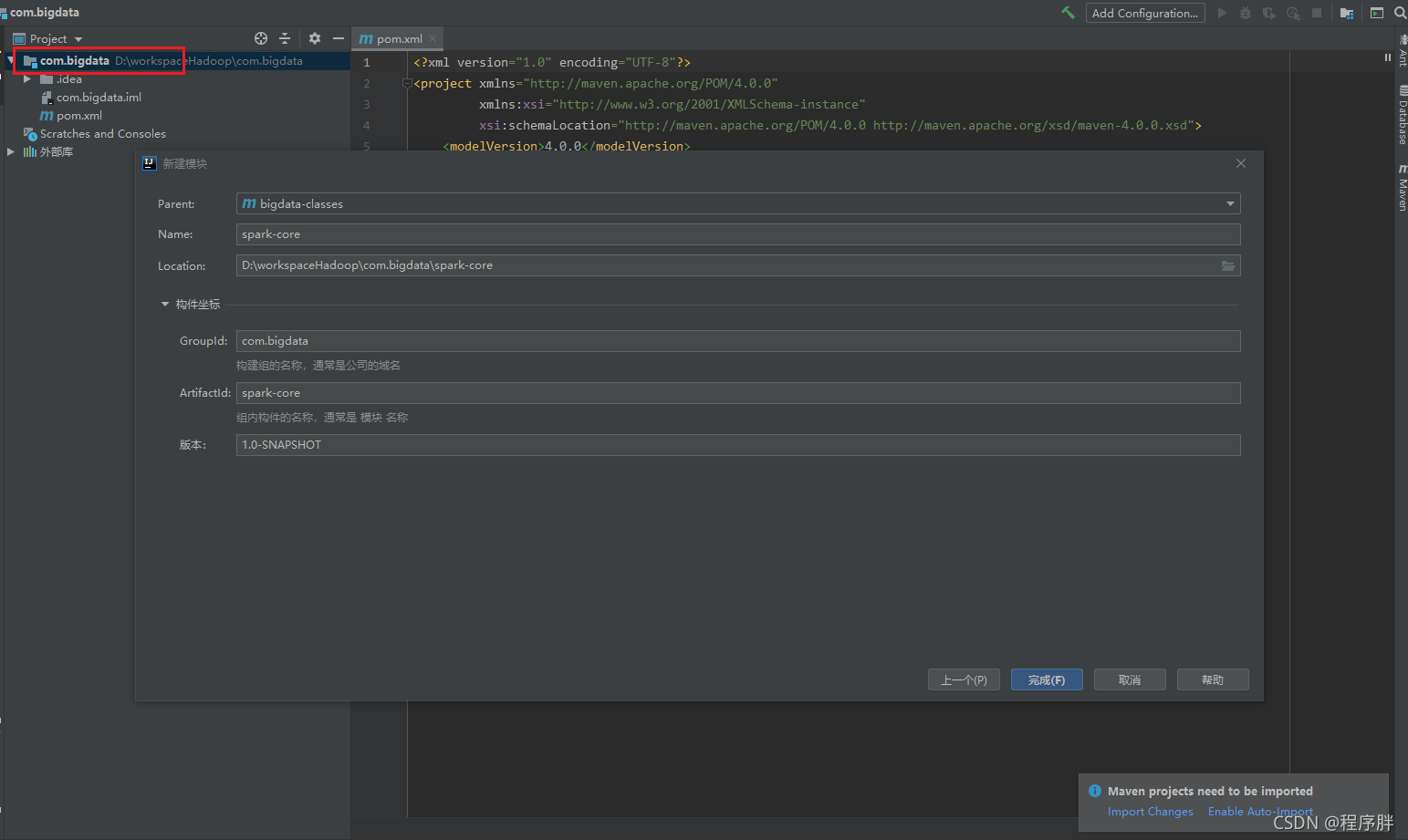The height and width of the screenshot is (840, 1408).
Task: Click the 完成(F) button
Action: (1047, 679)
